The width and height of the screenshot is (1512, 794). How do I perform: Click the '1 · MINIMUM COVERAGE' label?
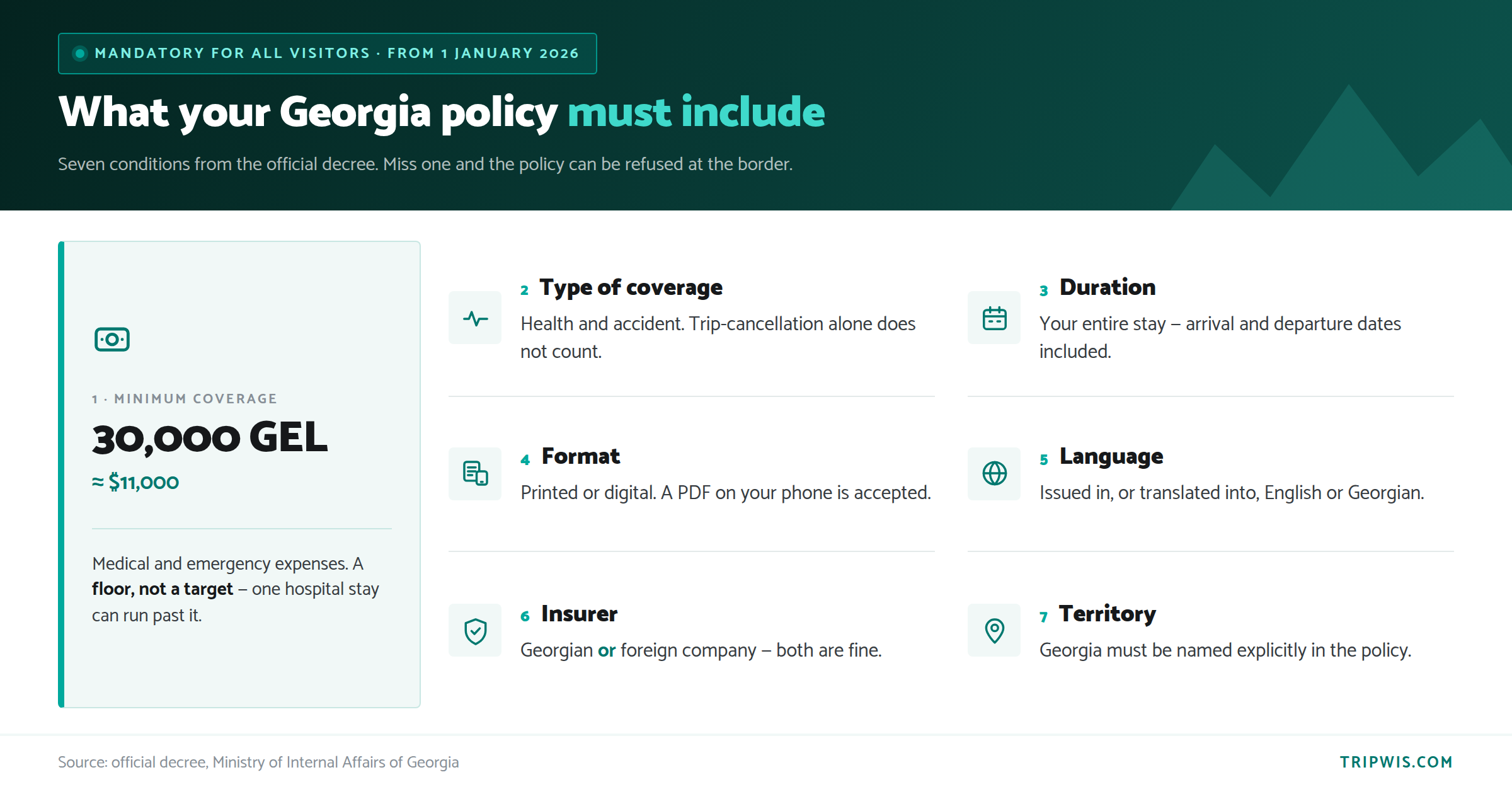pyautogui.click(x=185, y=399)
